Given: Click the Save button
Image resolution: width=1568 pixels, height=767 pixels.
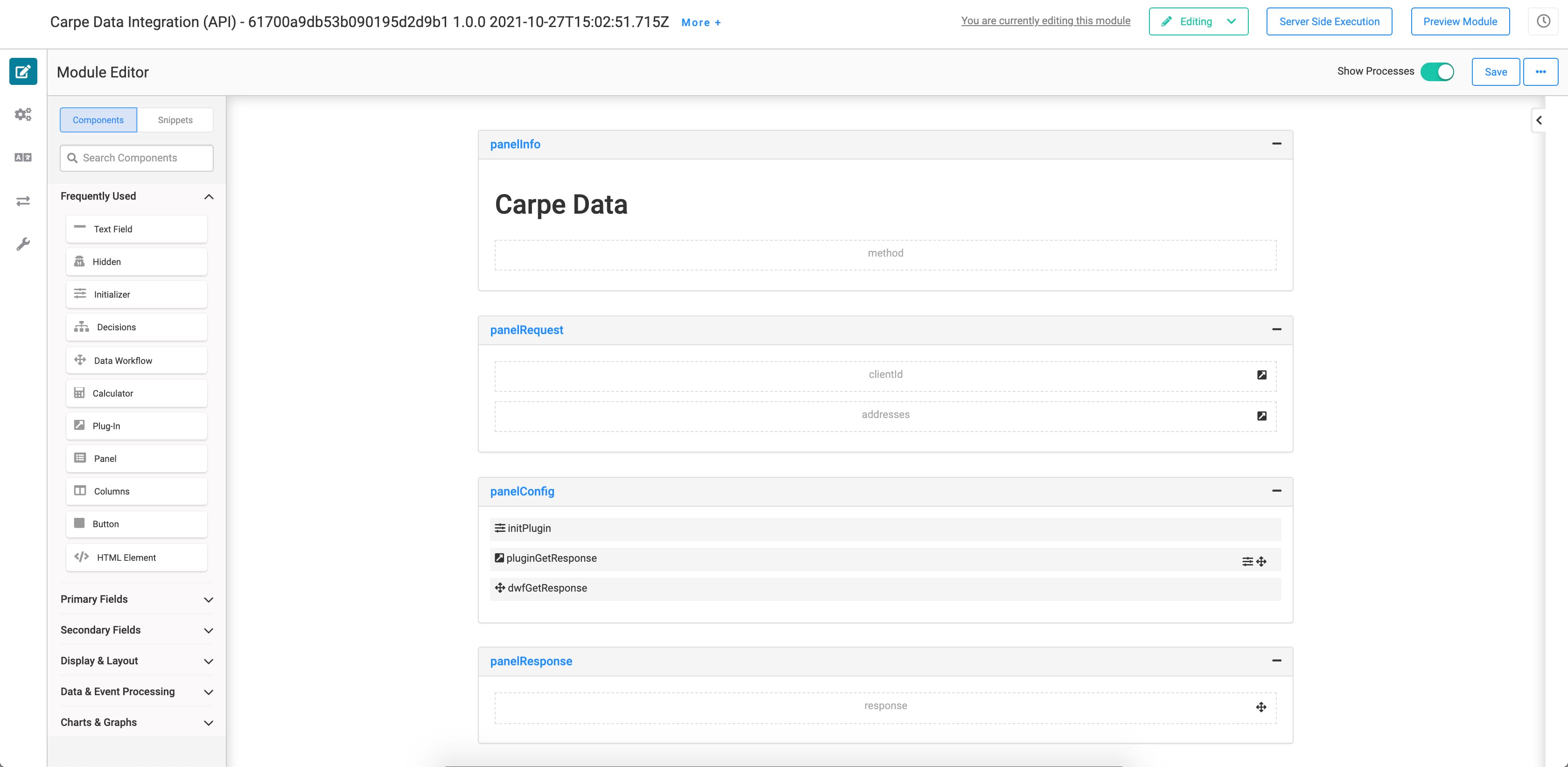Looking at the screenshot, I should pyautogui.click(x=1496, y=72).
